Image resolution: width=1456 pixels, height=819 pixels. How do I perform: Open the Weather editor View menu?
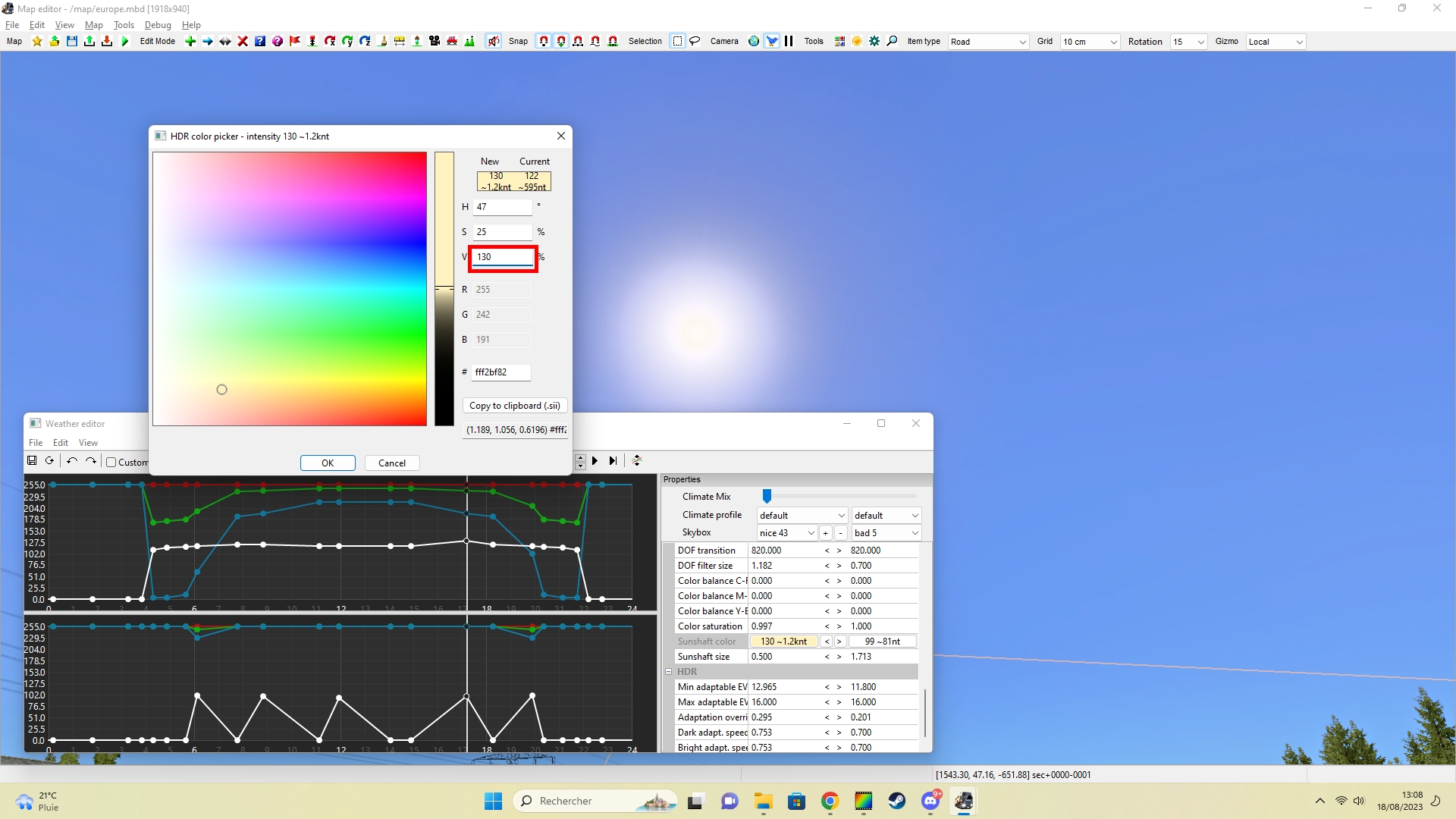pos(88,443)
